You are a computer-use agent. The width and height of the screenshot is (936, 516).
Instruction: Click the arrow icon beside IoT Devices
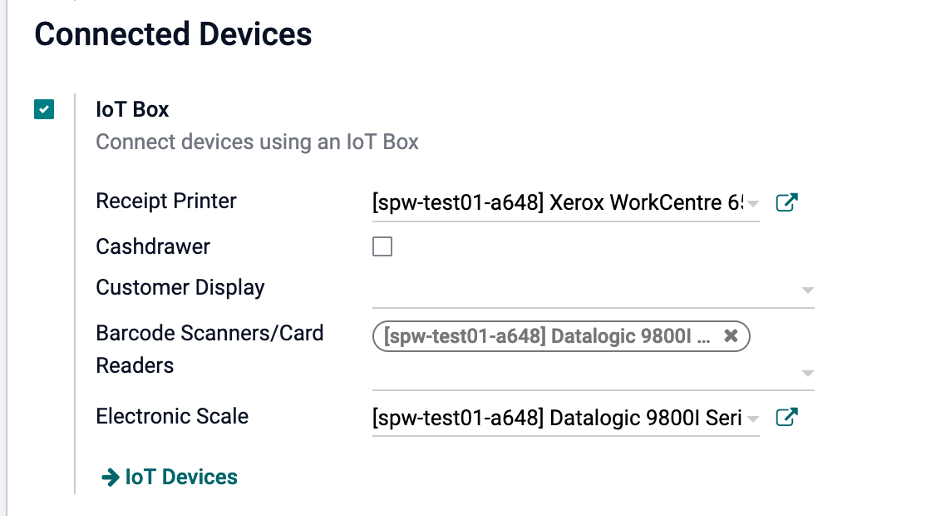point(110,478)
